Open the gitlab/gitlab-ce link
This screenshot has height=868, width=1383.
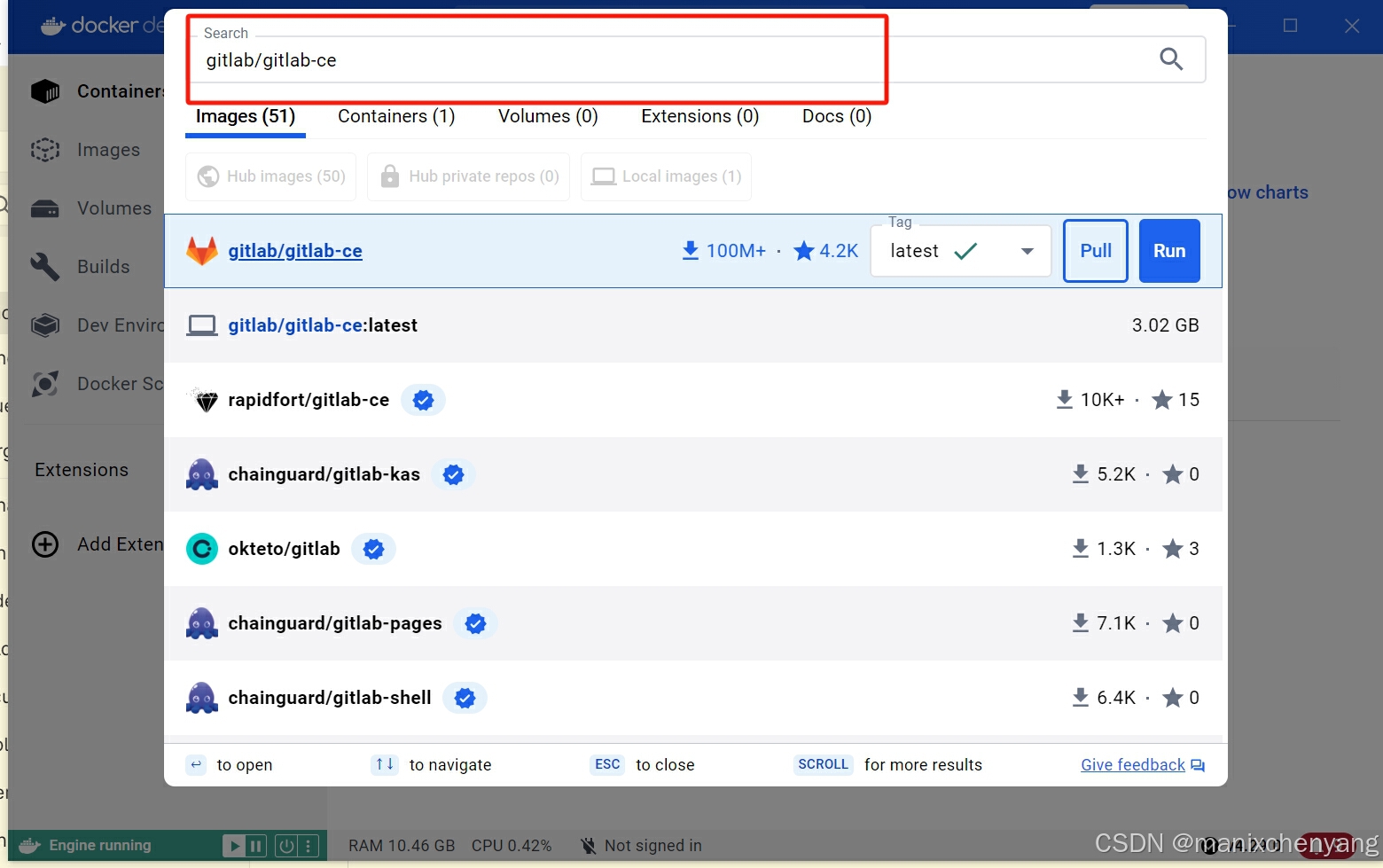[295, 251]
